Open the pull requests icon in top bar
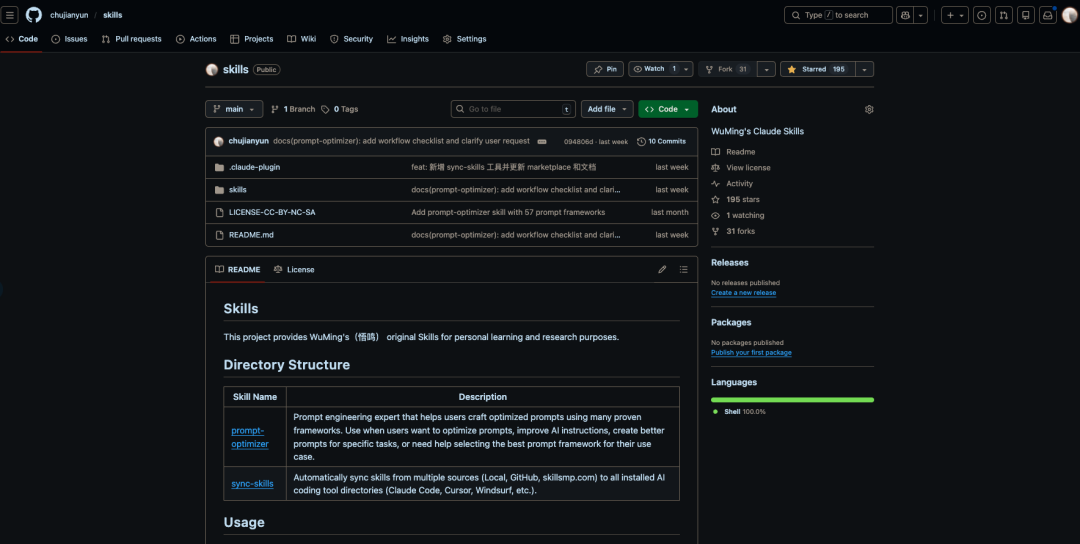 [x=1004, y=14]
